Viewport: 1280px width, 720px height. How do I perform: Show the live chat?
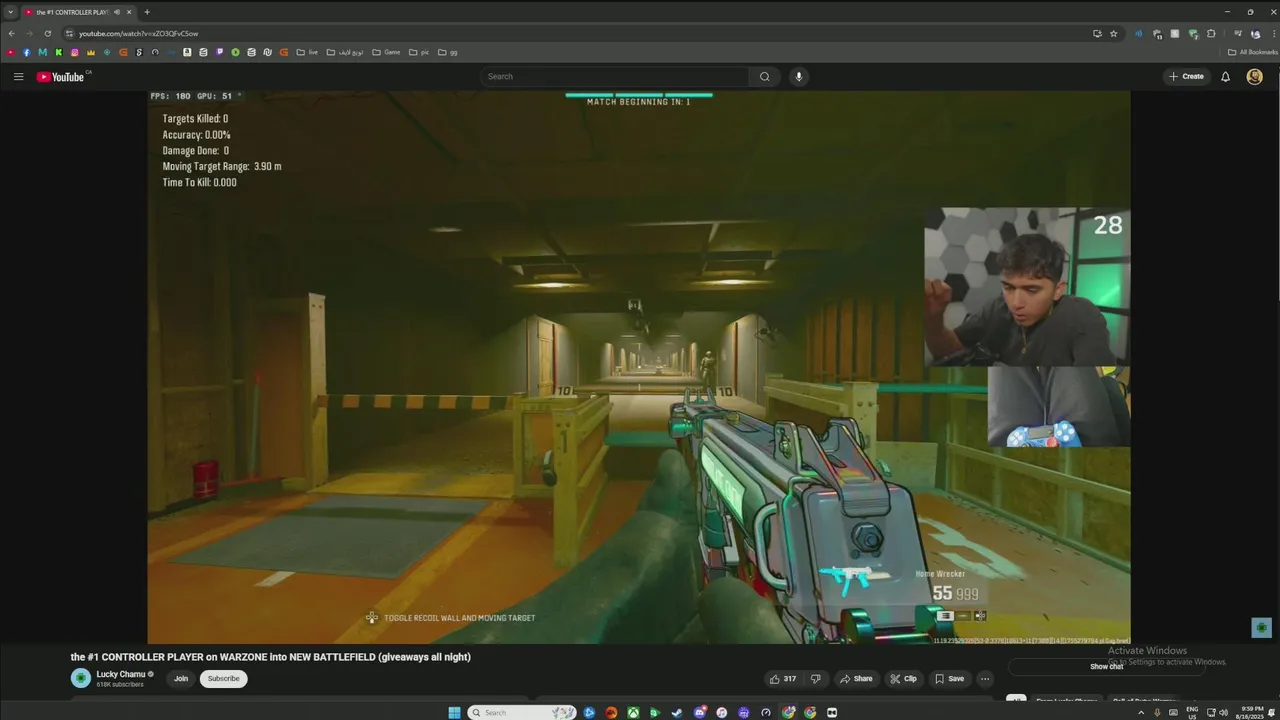[1107, 667]
